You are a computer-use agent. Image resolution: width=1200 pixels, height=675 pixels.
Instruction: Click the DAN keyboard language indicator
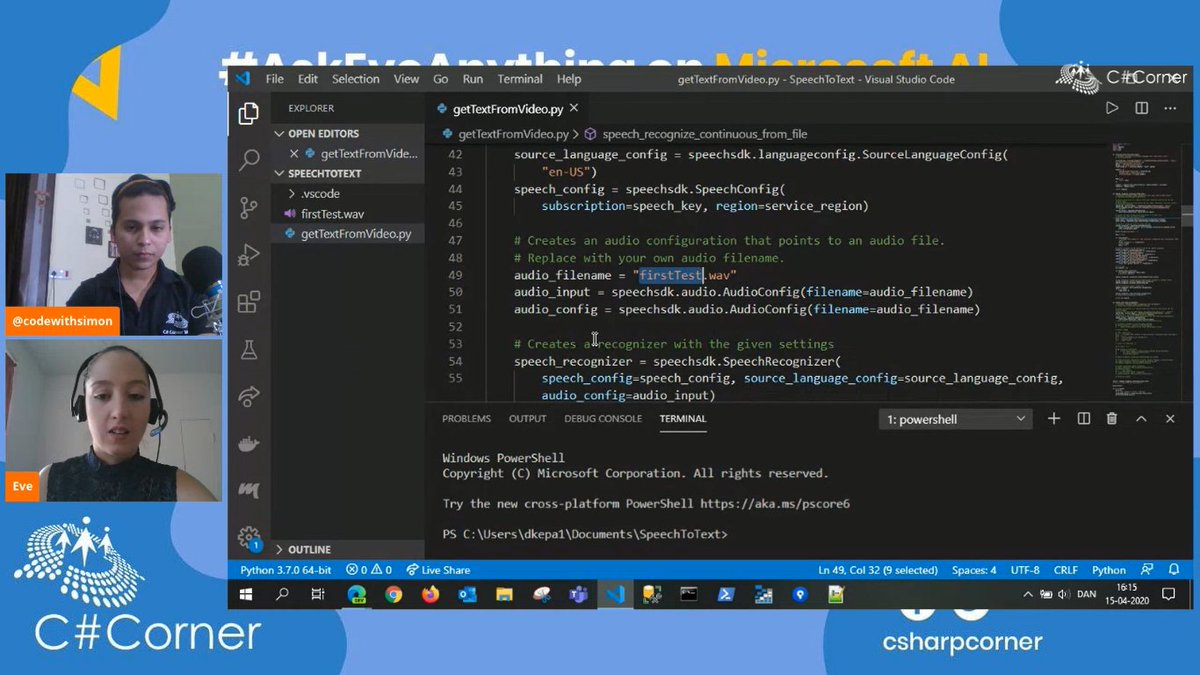click(1087, 594)
